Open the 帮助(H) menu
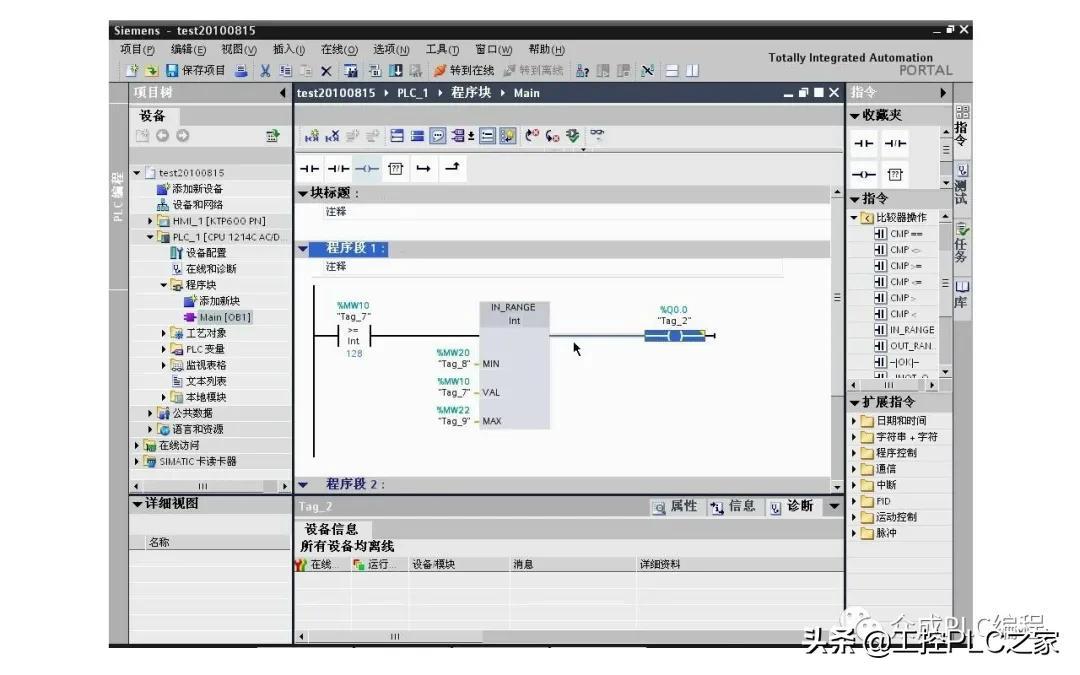The width and height of the screenshot is (1080, 675). (x=546, y=50)
